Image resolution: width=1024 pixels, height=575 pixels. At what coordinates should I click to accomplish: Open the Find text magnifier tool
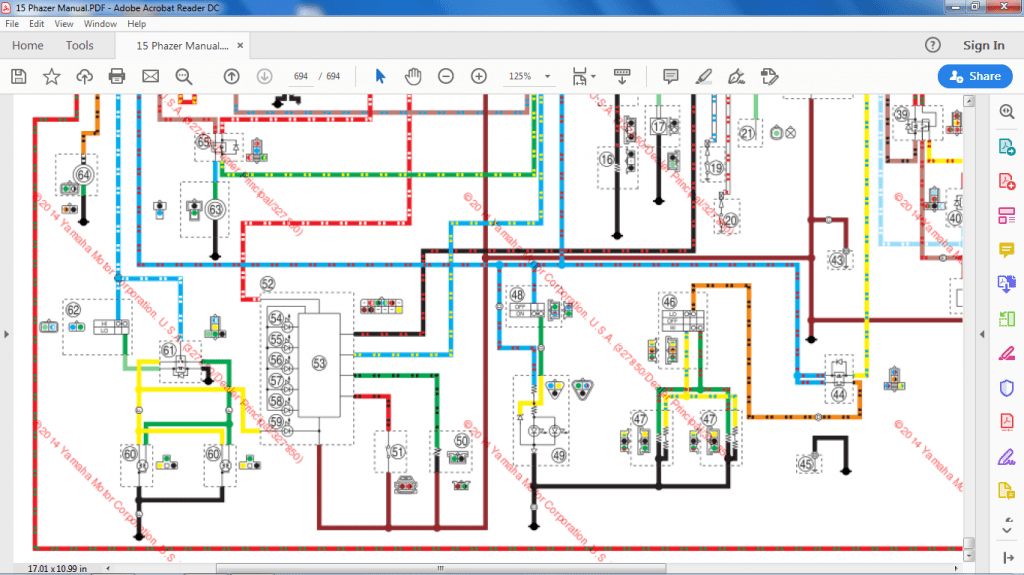tap(184, 76)
